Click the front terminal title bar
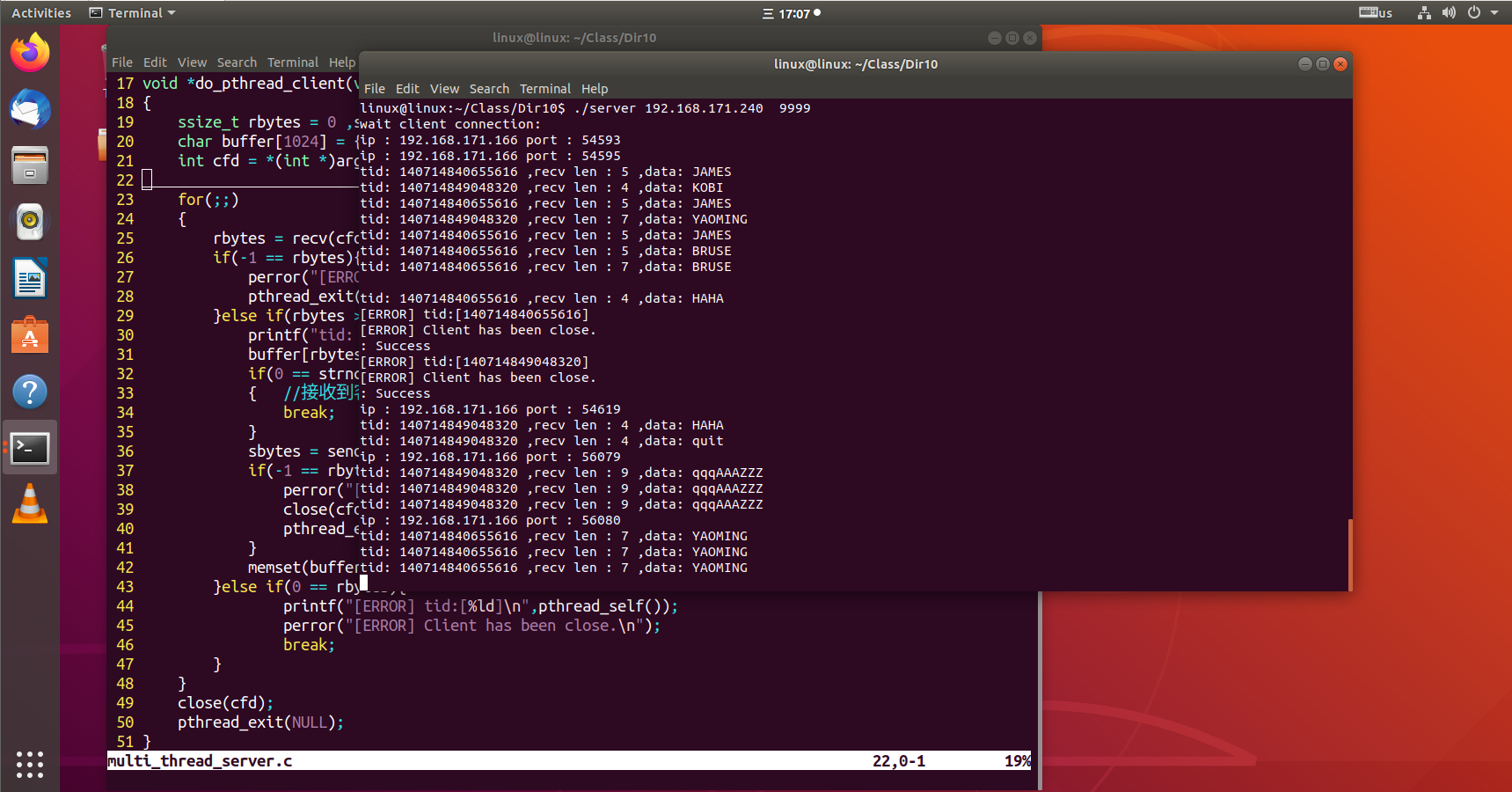1512x792 pixels. [x=856, y=64]
